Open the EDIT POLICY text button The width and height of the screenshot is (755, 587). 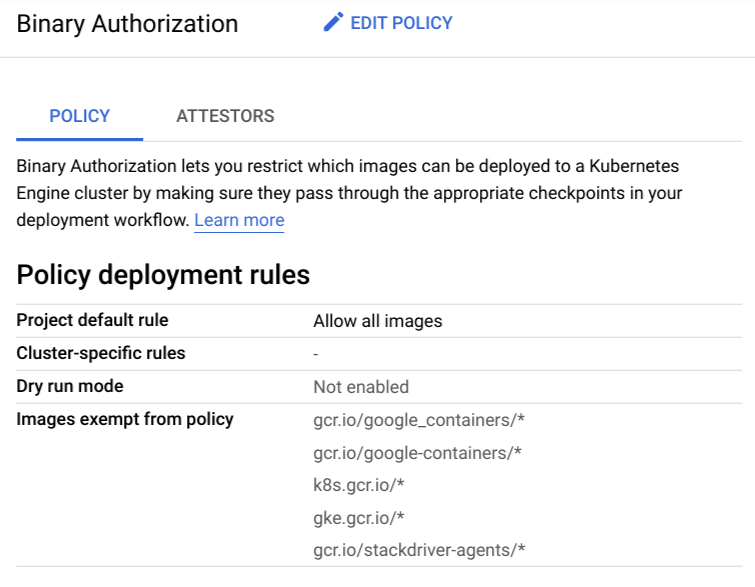401,23
